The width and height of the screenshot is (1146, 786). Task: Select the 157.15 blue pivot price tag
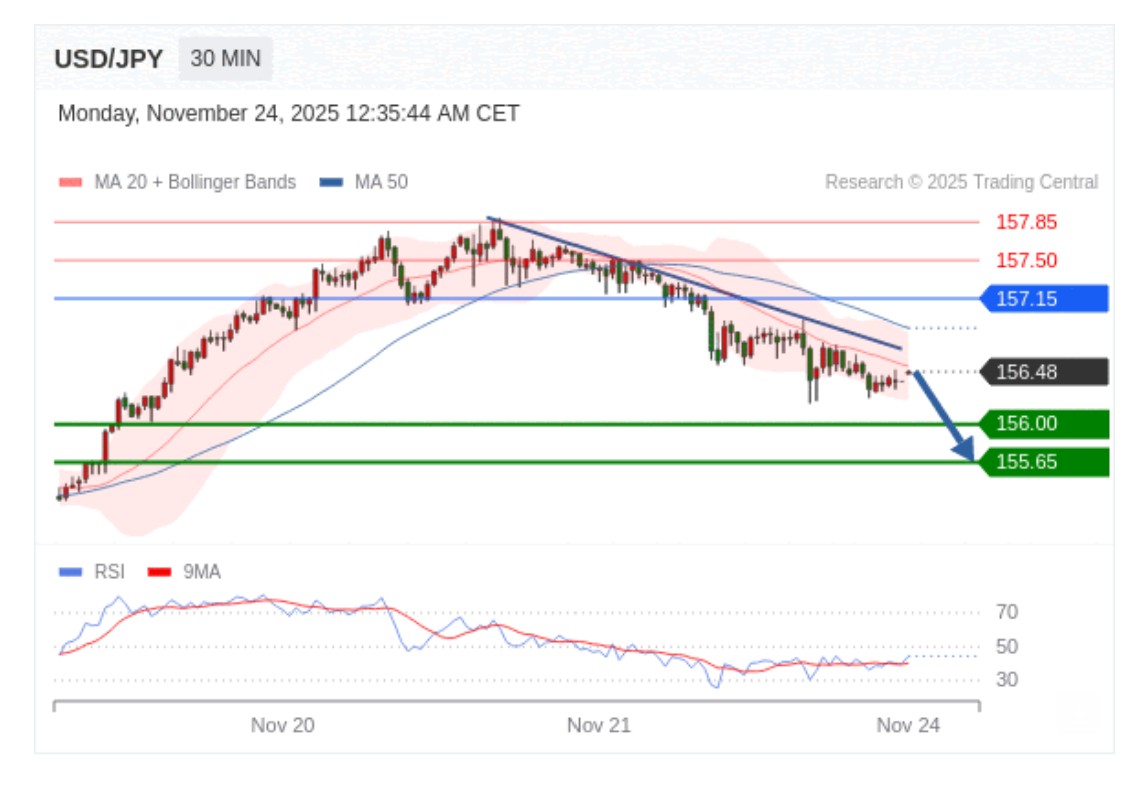[x=1043, y=298]
